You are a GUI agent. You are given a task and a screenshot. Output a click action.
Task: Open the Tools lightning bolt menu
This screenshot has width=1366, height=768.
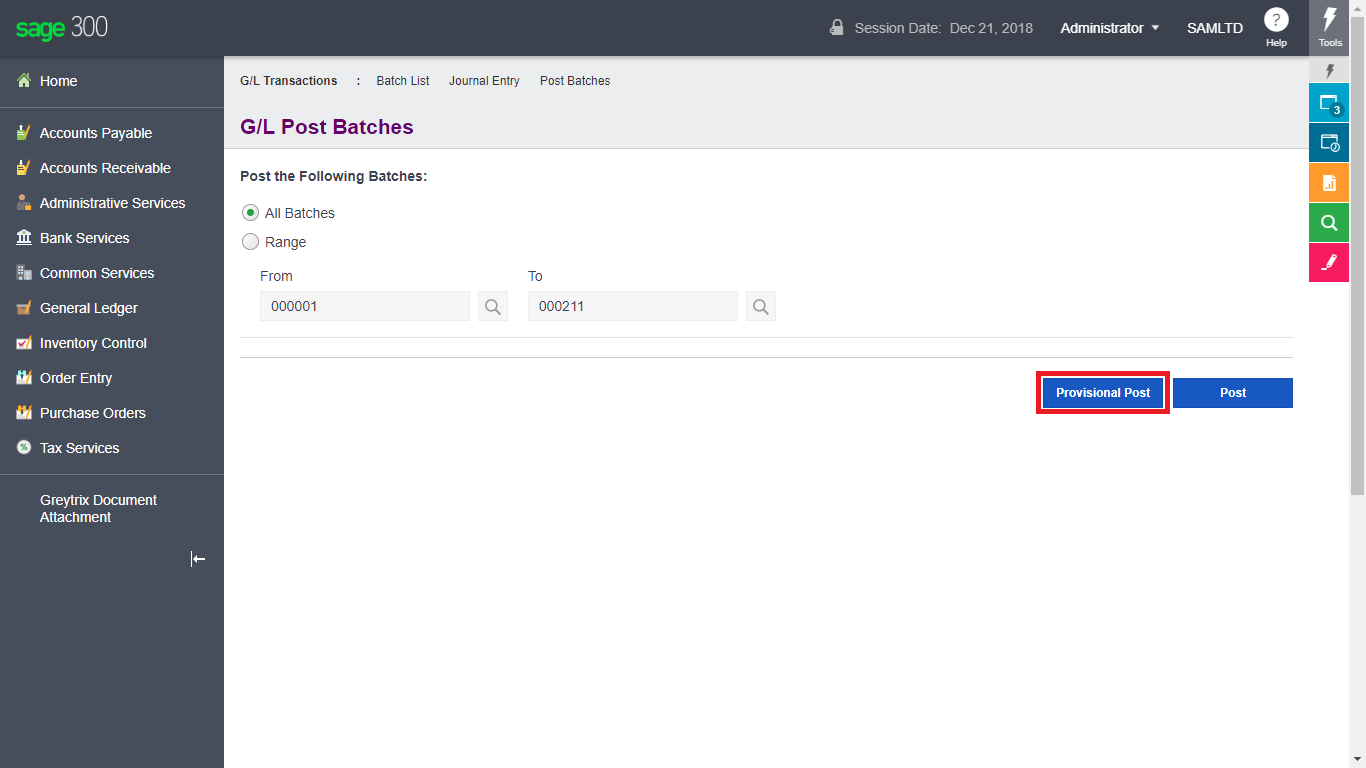pos(1329,27)
